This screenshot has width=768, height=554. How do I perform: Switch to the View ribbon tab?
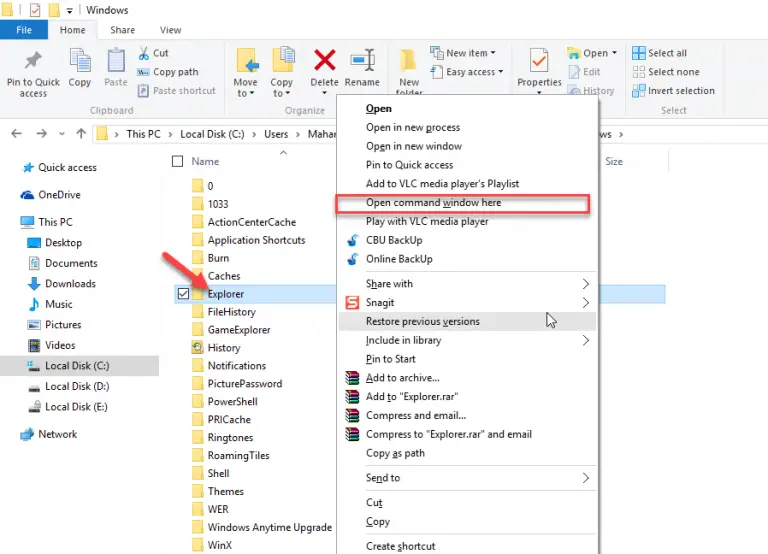coord(170,30)
